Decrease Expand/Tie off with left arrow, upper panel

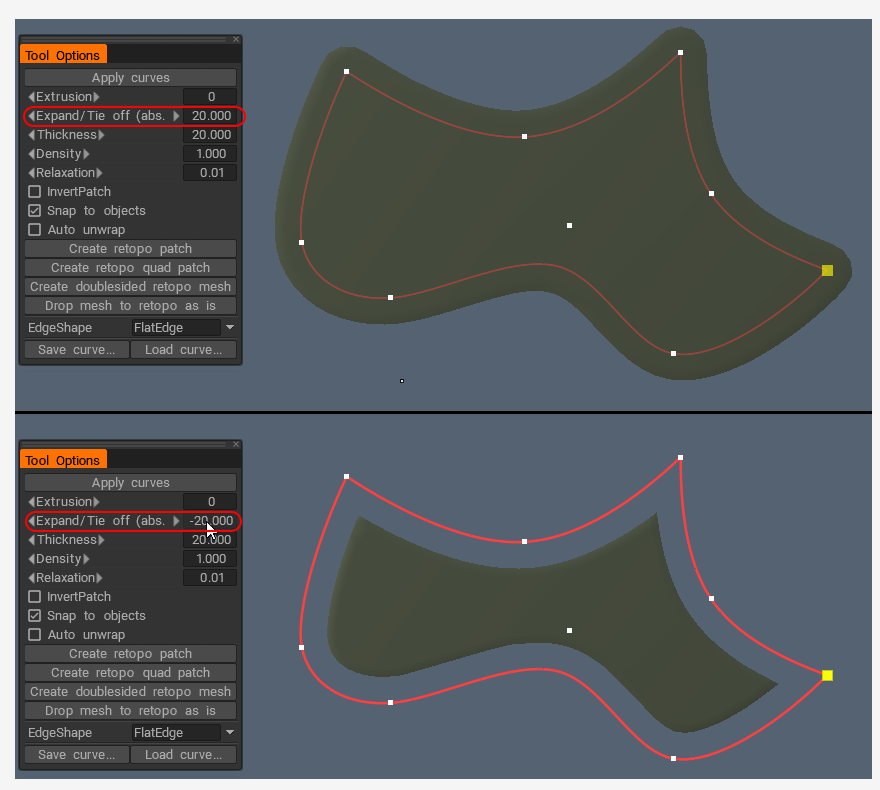(x=31, y=116)
